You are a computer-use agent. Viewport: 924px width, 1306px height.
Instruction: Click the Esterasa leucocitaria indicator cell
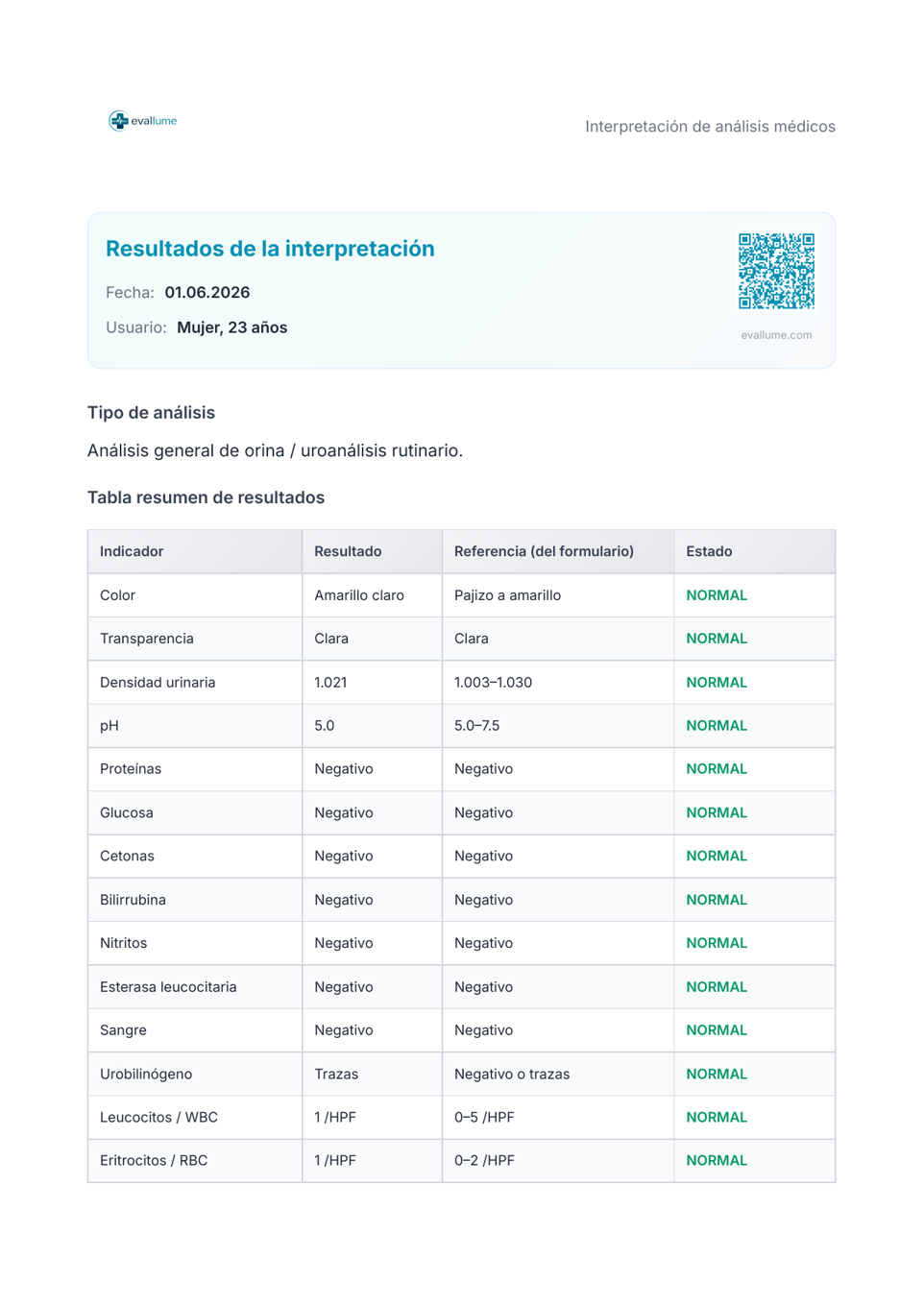click(x=195, y=987)
